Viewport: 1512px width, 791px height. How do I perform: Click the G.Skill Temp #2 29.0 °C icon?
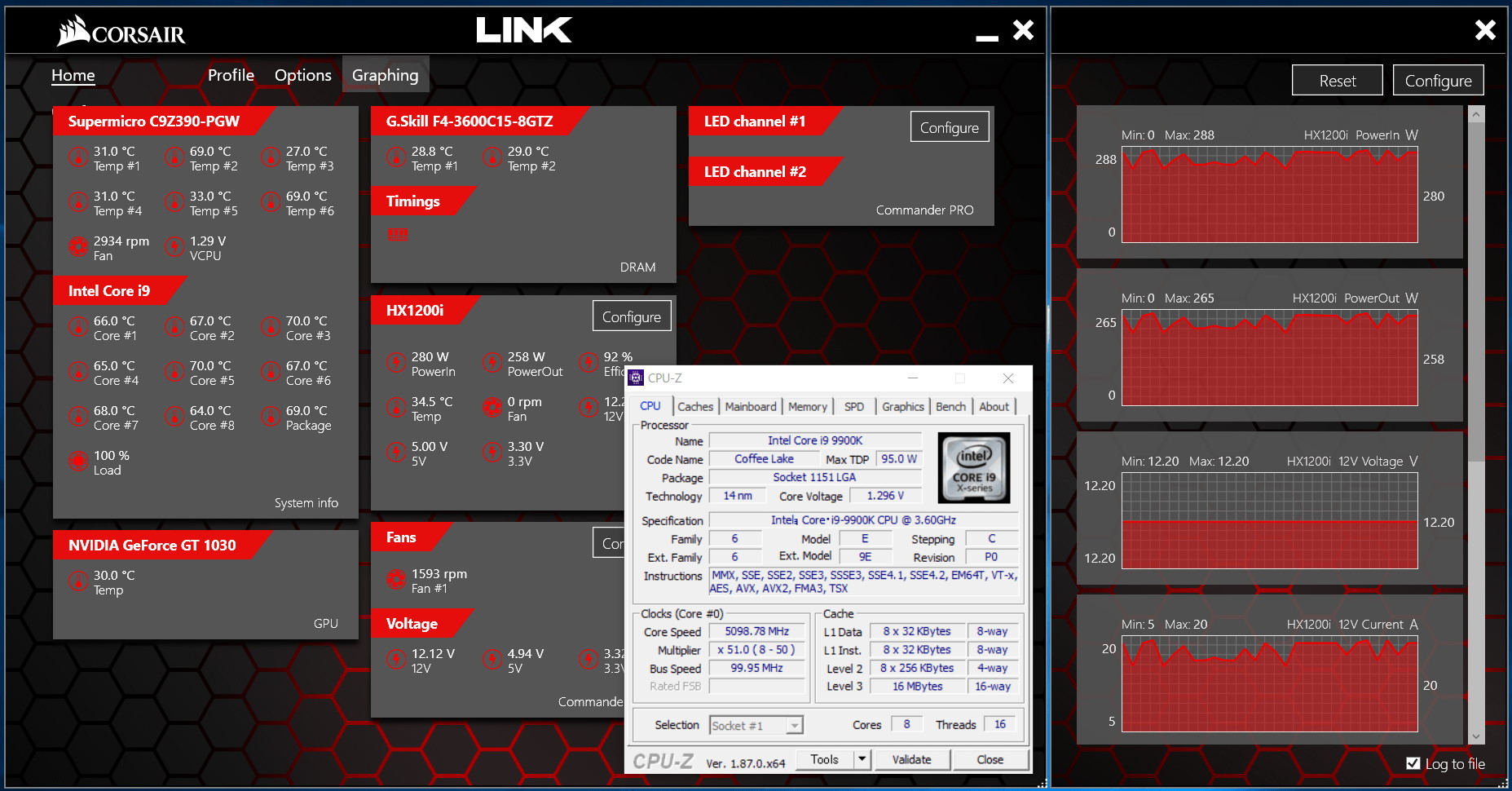pos(492,157)
